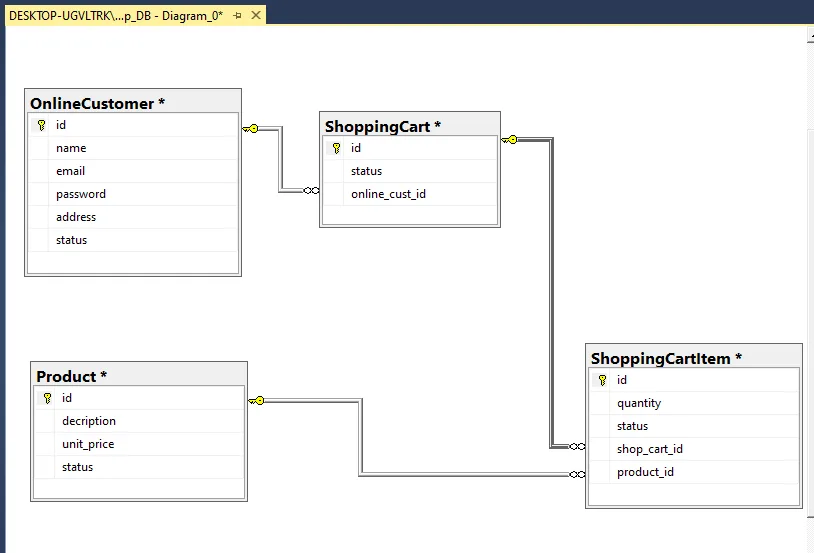The width and height of the screenshot is (814, 553).
Task: Select the address column in OnlineCustomer
Action: tap(133, 217)
